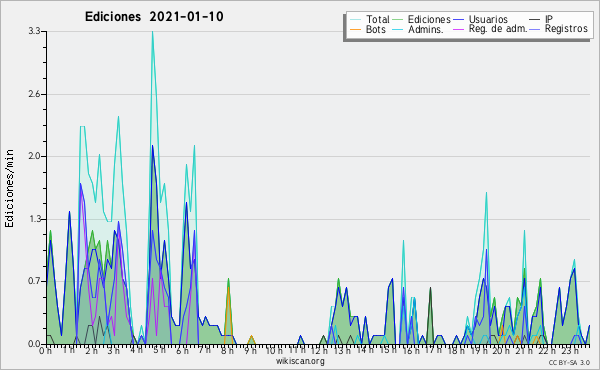Click the y-axis value 1.3

point(34,219)
